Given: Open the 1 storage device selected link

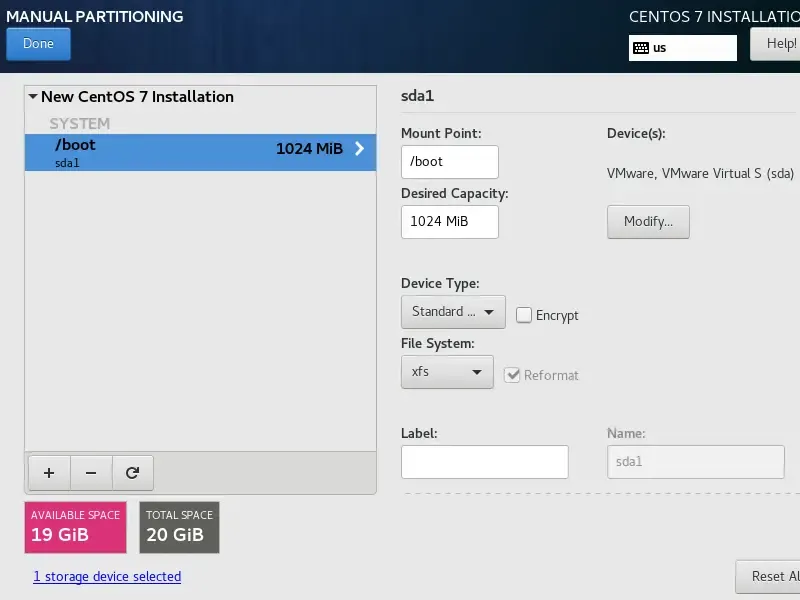Looking at the screenshot, I should [x=107, y=577].
